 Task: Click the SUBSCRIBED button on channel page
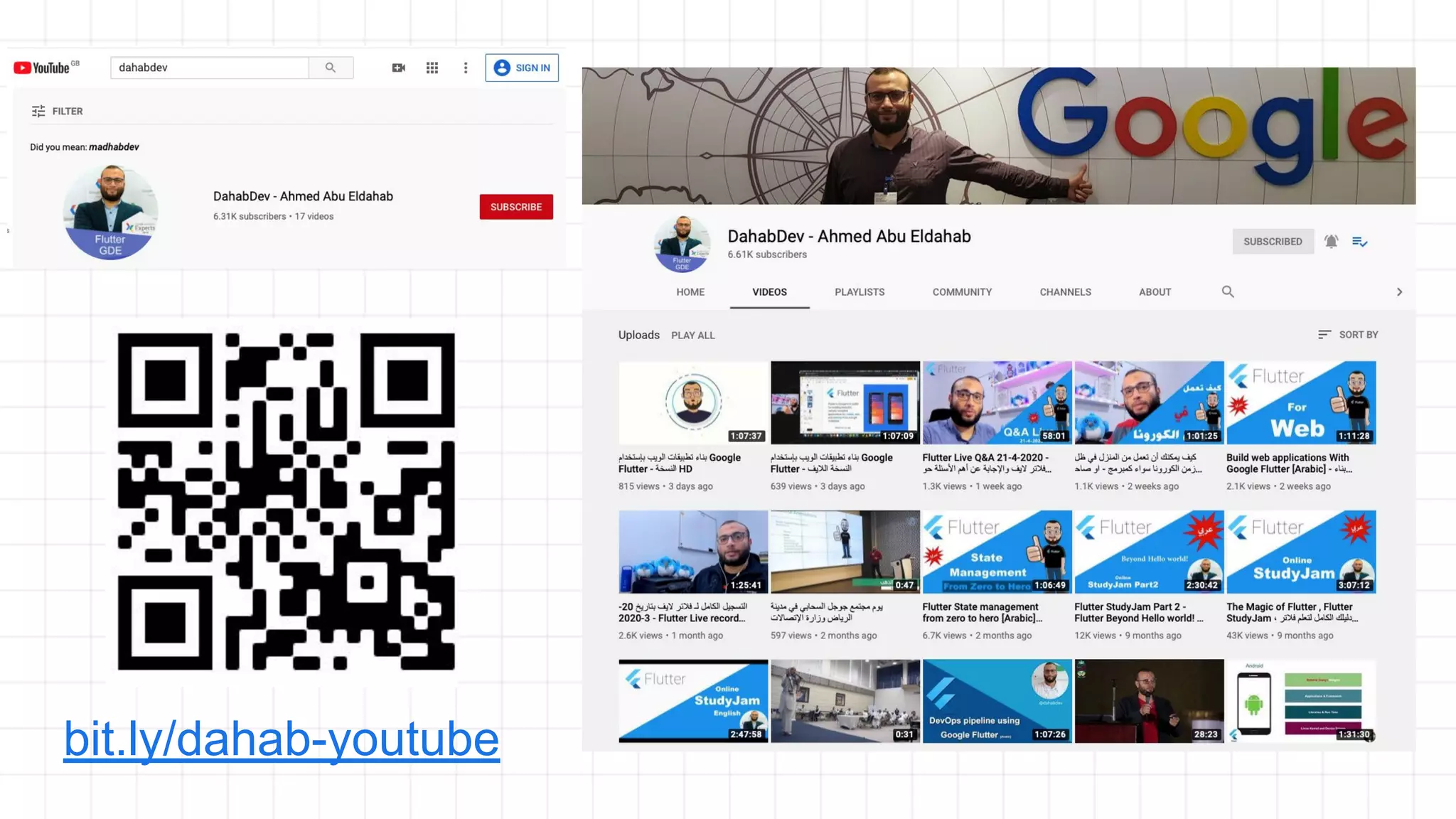coord(1273,242)
